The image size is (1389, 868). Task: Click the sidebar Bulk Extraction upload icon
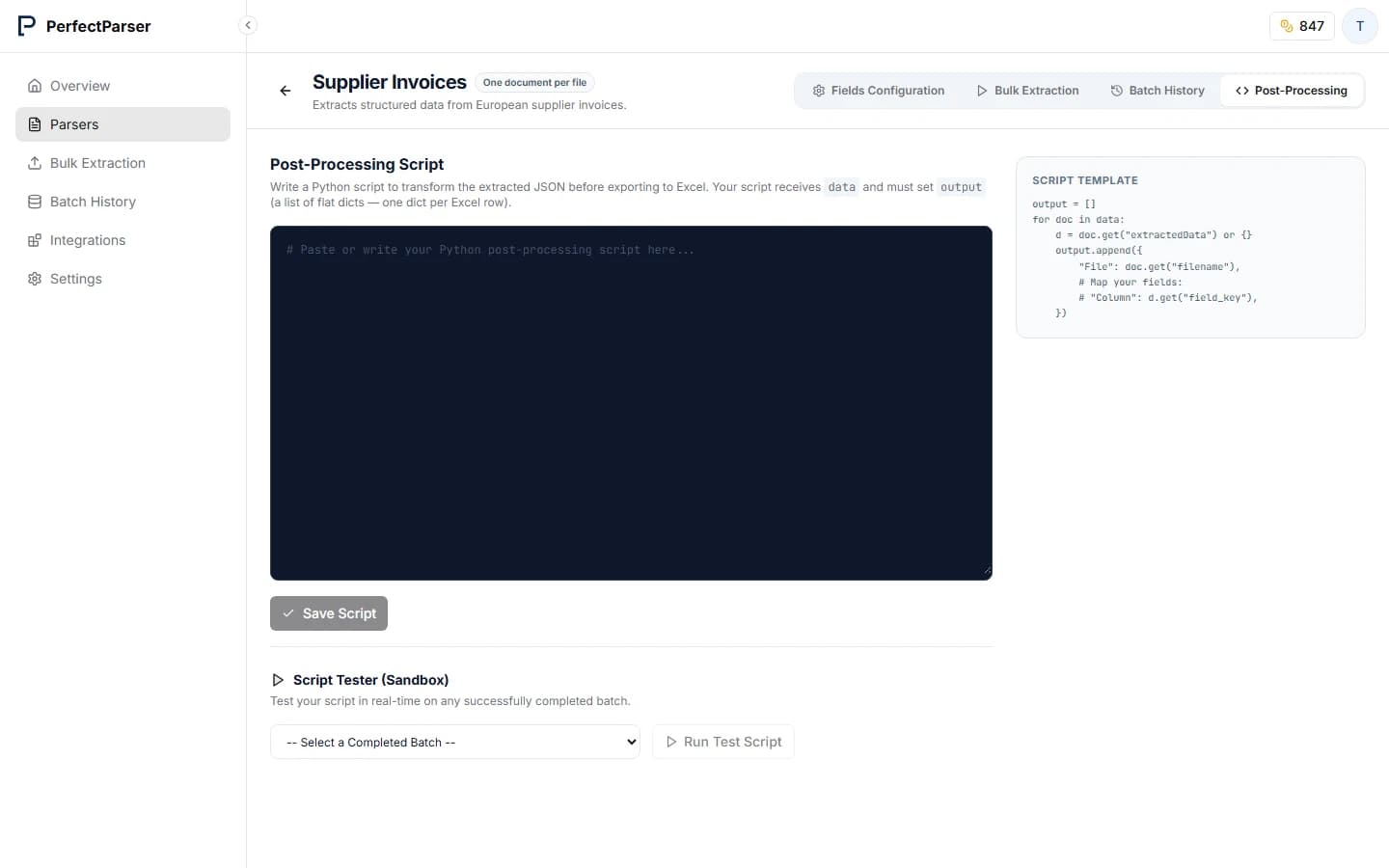(x=35, y=163)
